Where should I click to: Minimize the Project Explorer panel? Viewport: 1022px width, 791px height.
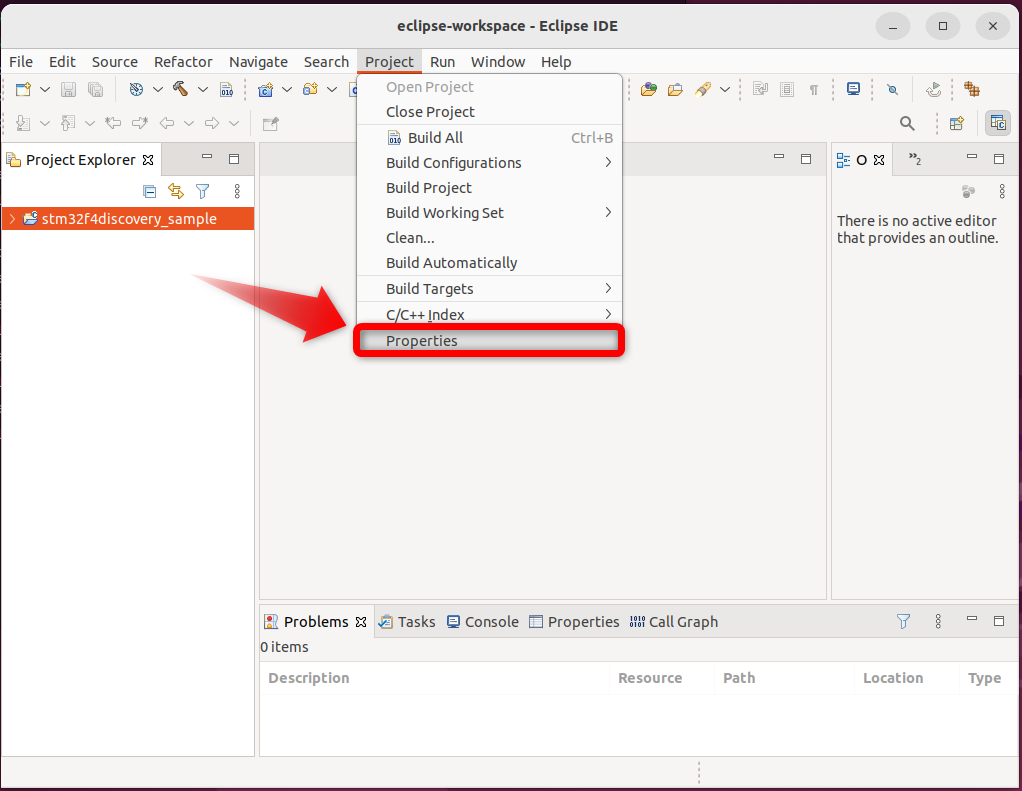(x=207, y=157)
